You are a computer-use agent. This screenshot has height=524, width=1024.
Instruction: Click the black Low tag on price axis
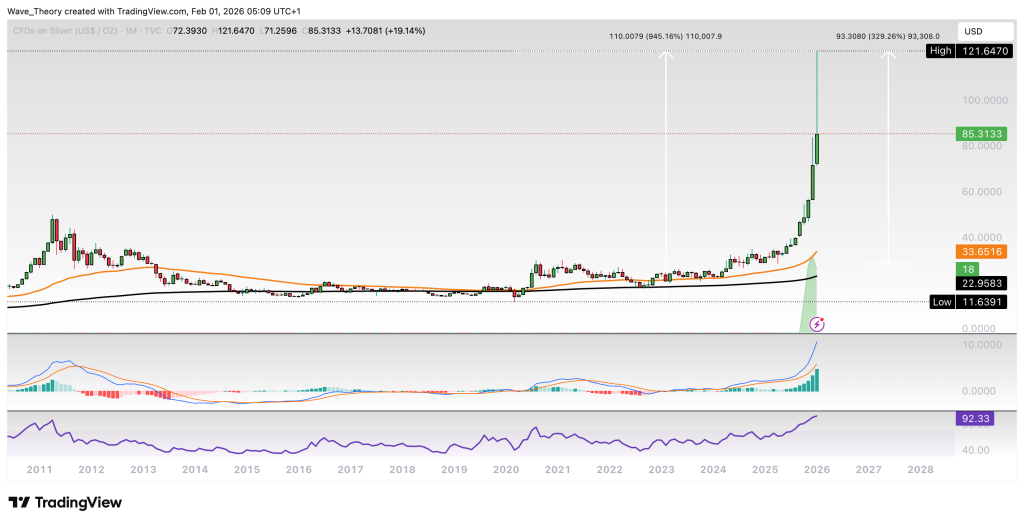[942, 301]
